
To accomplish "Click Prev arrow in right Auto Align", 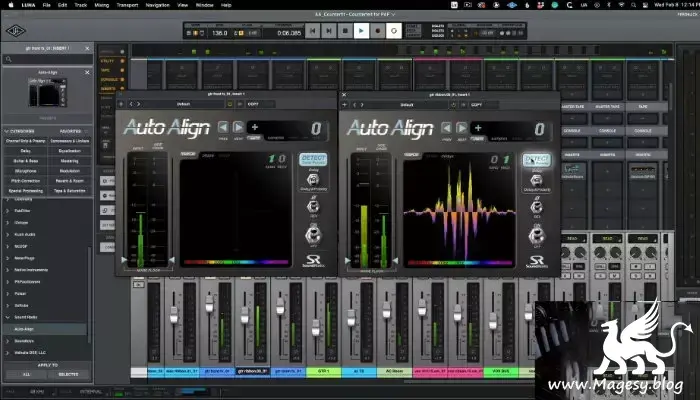I will 446,128.
